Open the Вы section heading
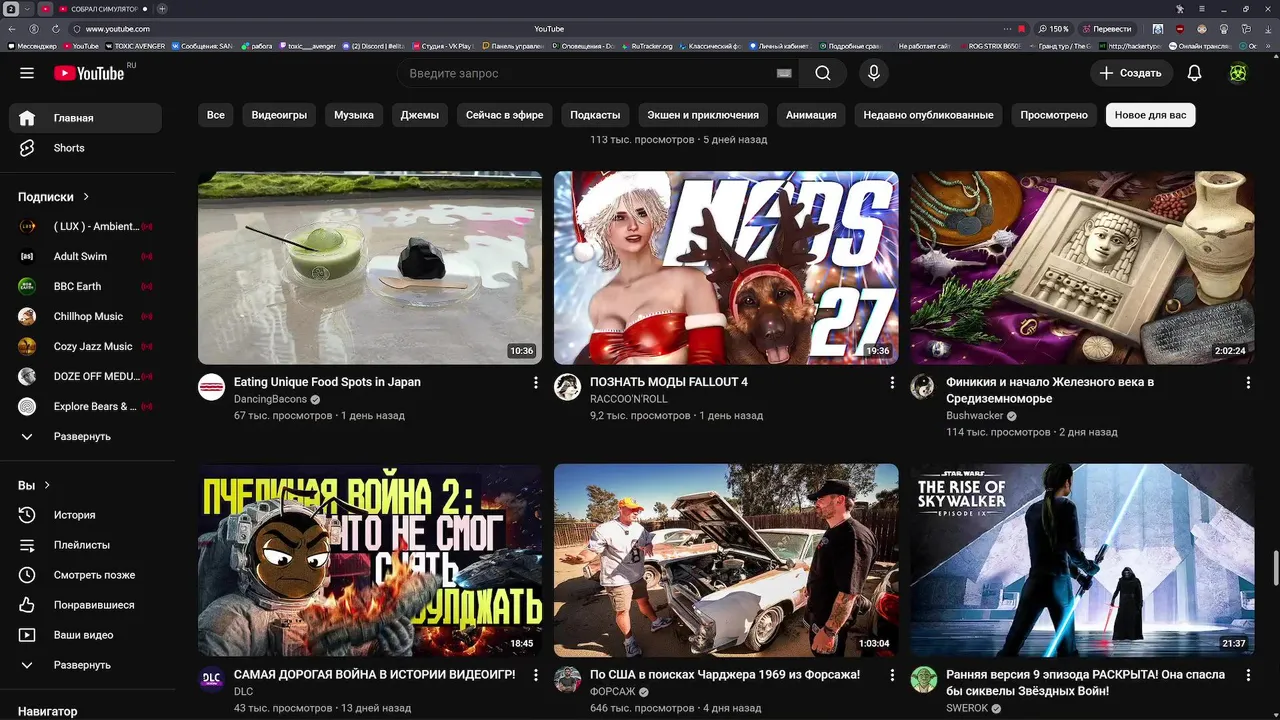This screenshot has width=1280, height=720. click(34, 485)
